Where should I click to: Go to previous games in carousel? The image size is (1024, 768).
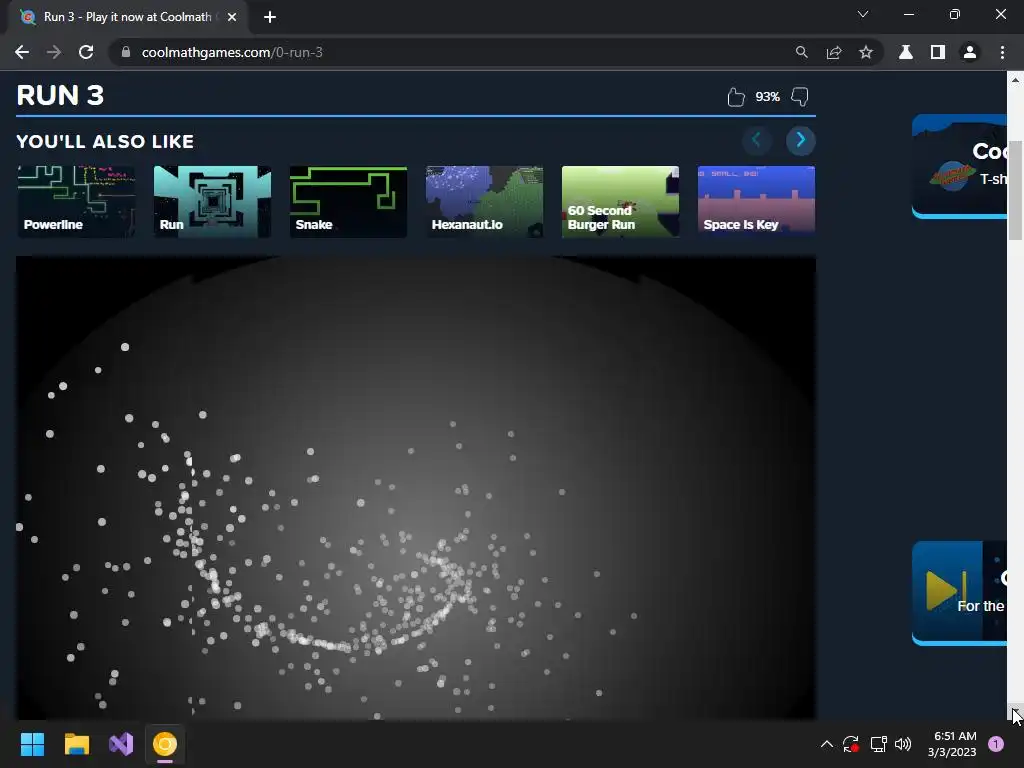pyautogui.click(x=756, y=140)
